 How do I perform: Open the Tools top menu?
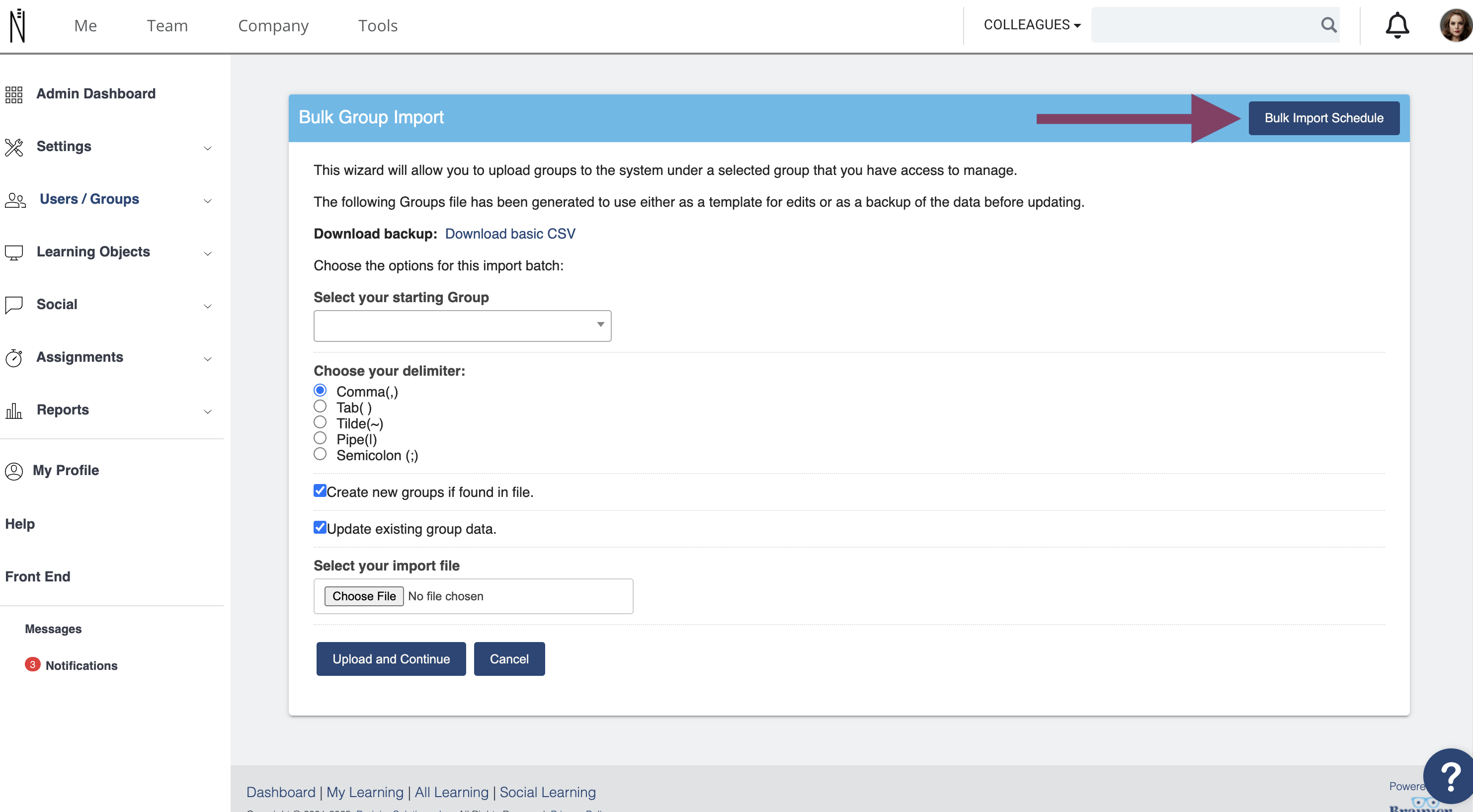378,26
